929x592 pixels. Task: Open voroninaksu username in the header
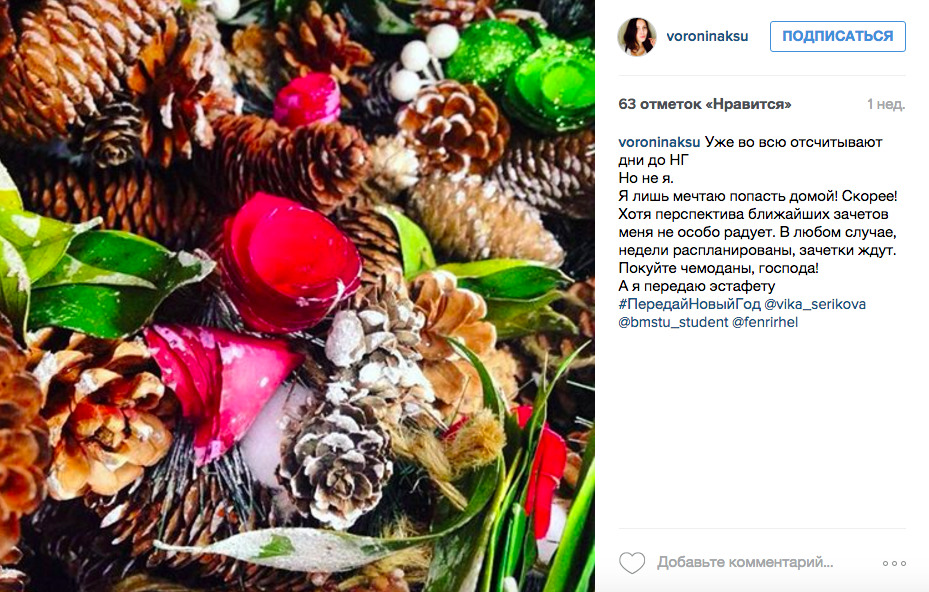[707, 37]
